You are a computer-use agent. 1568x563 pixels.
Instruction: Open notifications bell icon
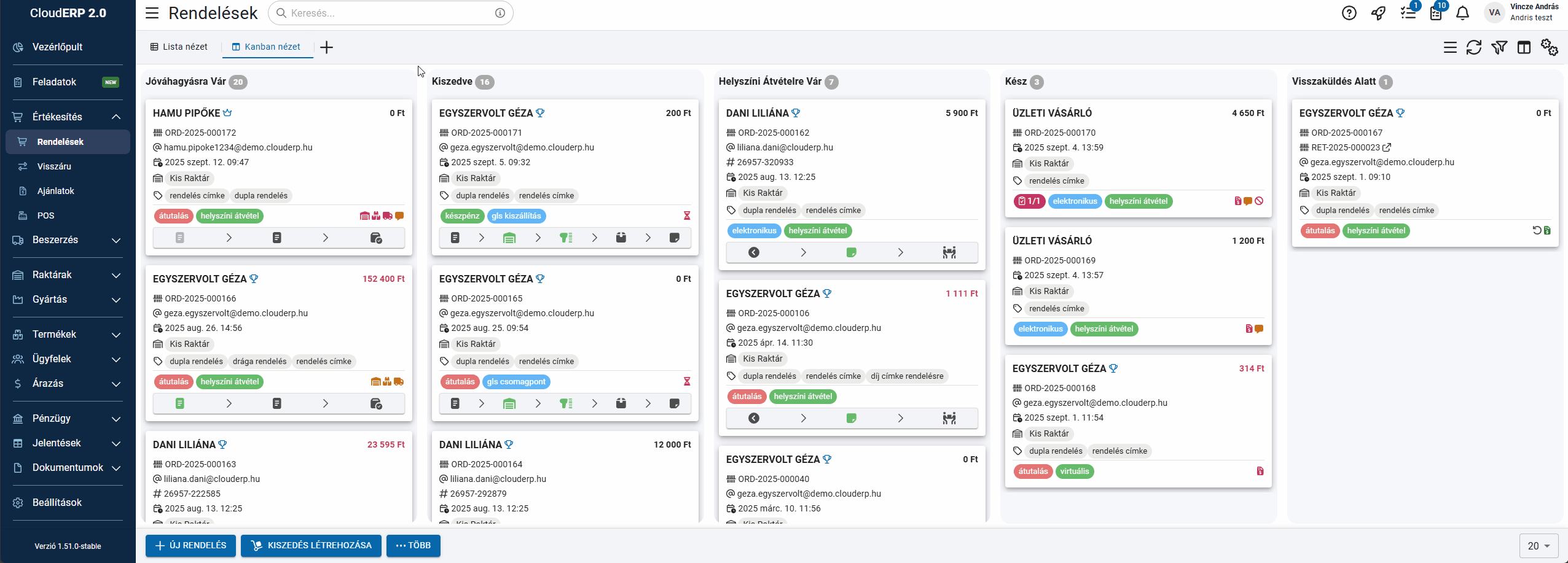[1462, 13]
